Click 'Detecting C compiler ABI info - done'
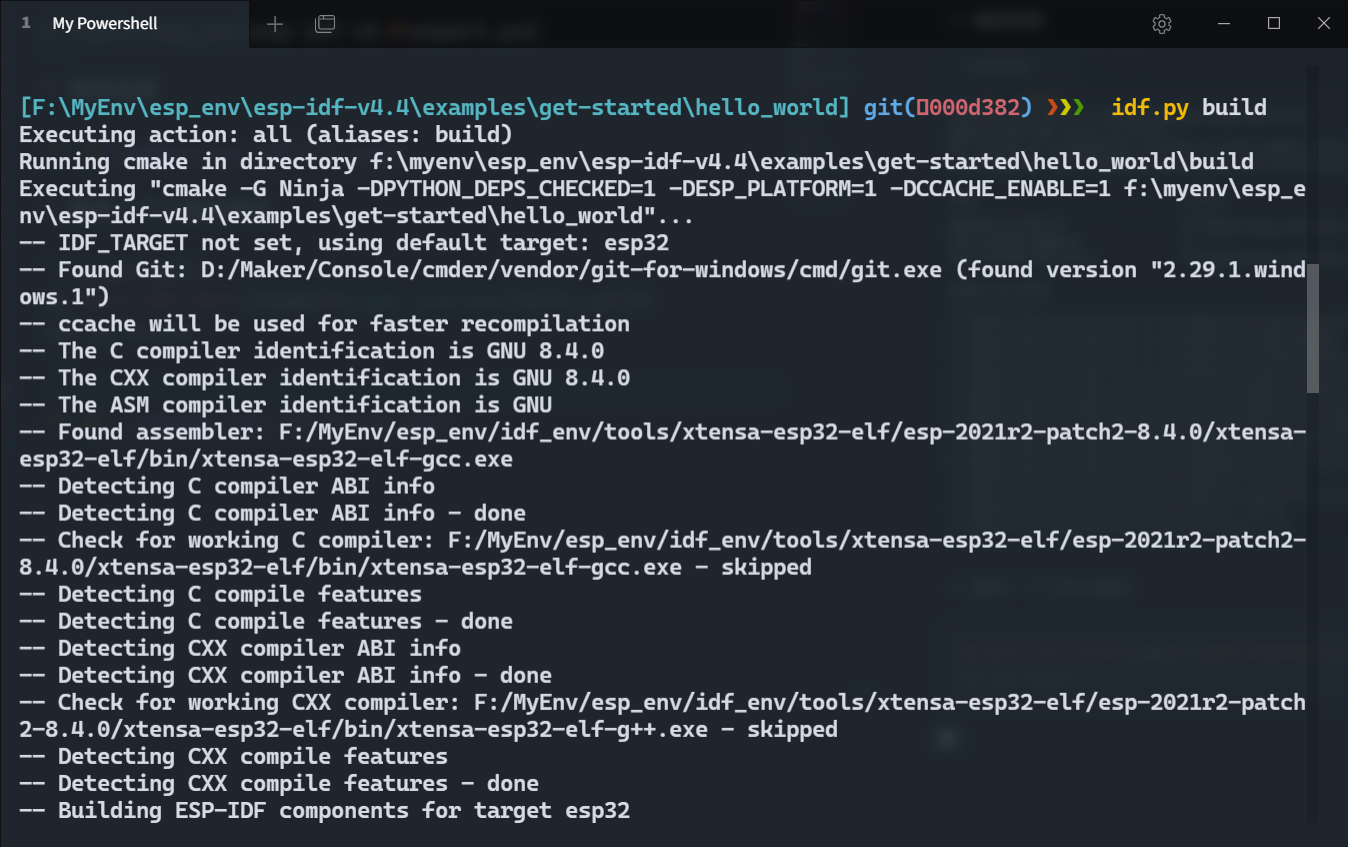The width and height of the screenshot is (1348, 847). point(272,512)
